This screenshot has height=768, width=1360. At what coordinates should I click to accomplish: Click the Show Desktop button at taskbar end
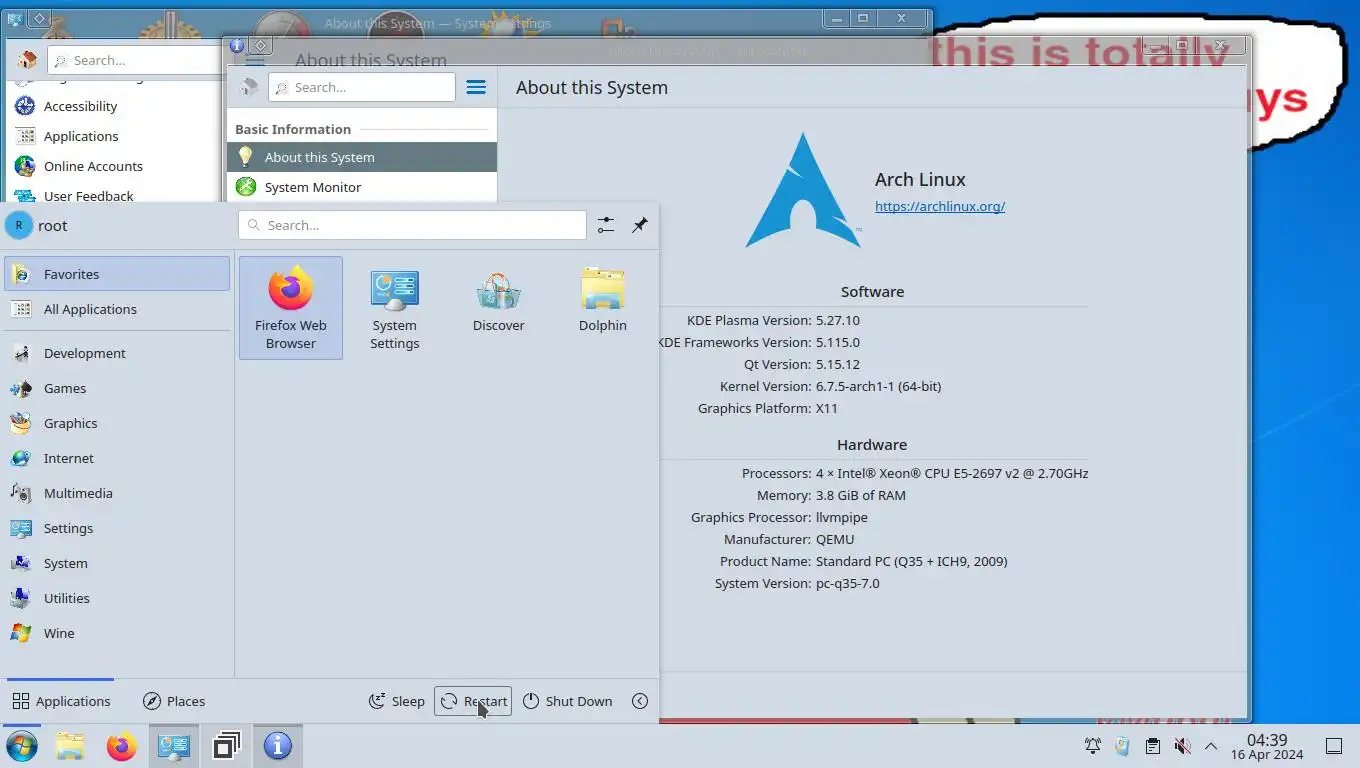tap(1333, 746)
